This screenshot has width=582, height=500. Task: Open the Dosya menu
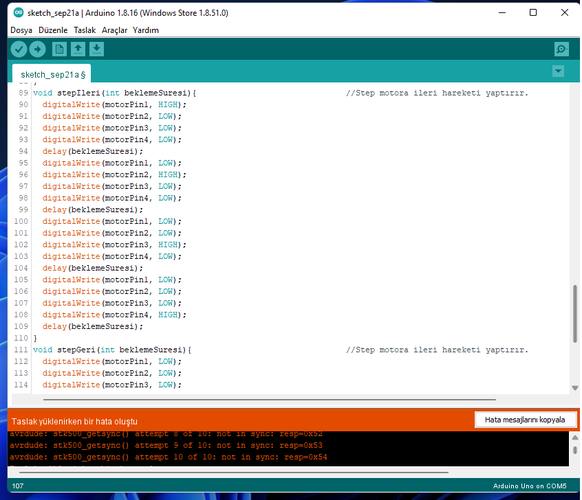[21, 30]
